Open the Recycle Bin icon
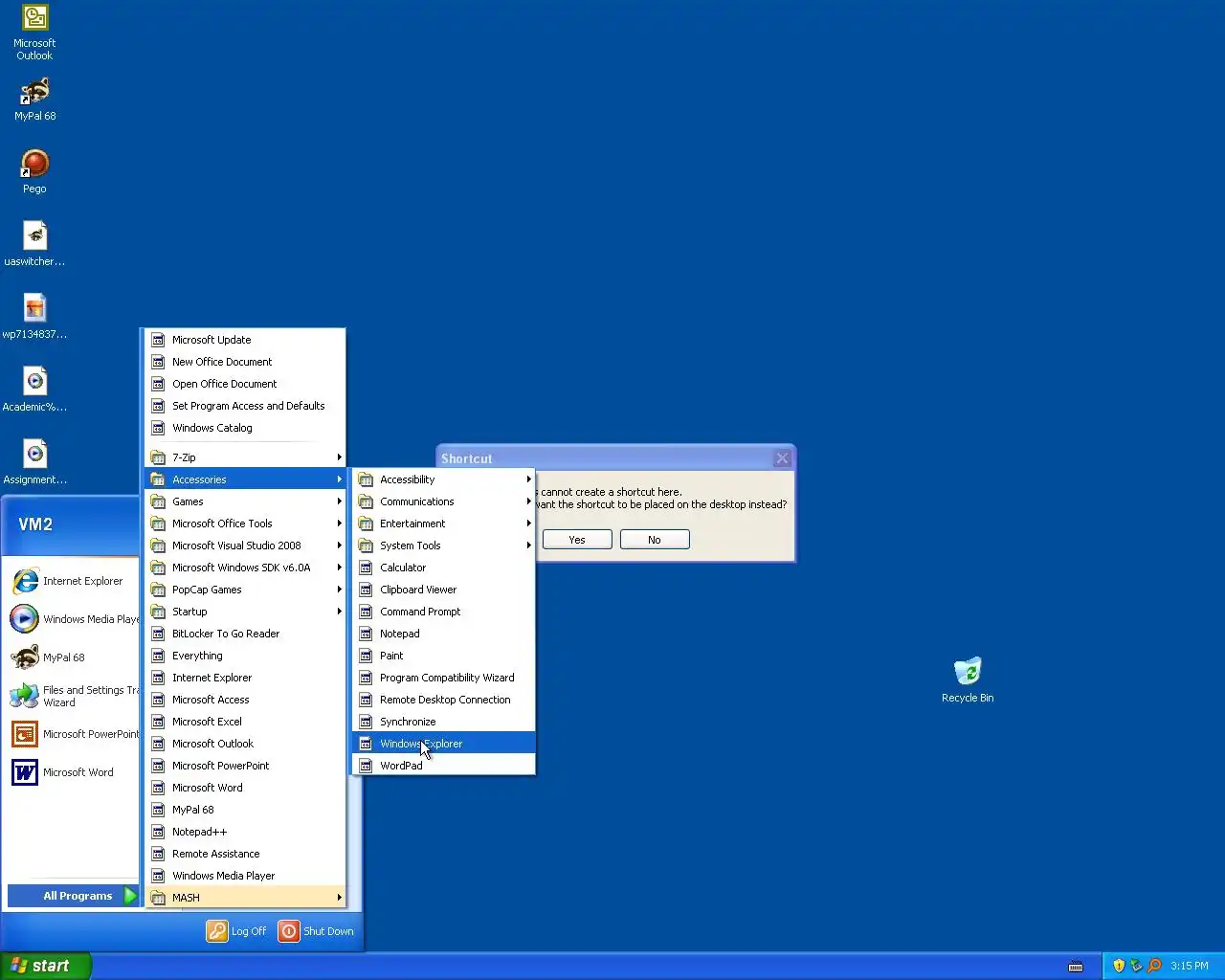Screen dimensions: 1225x980 pyautogui.click(x=968, y=680)
